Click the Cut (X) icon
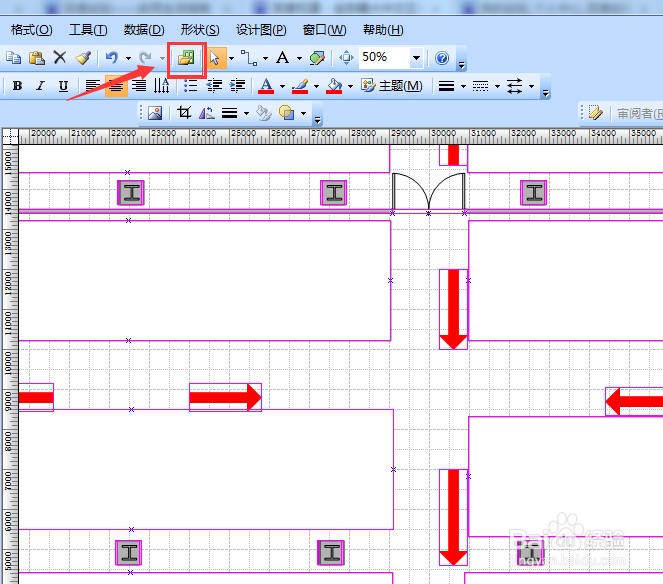663x584 pixels. [x=60, y=57]
